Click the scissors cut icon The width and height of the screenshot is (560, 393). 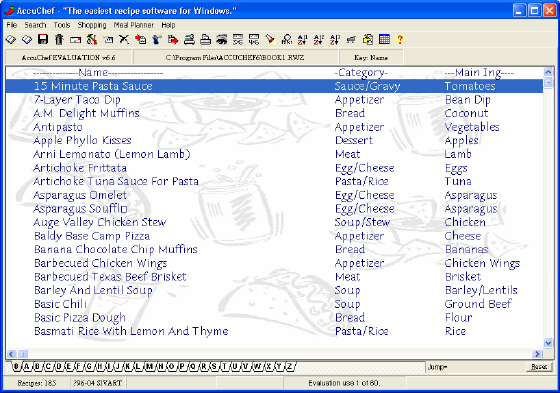pos(124,39)
